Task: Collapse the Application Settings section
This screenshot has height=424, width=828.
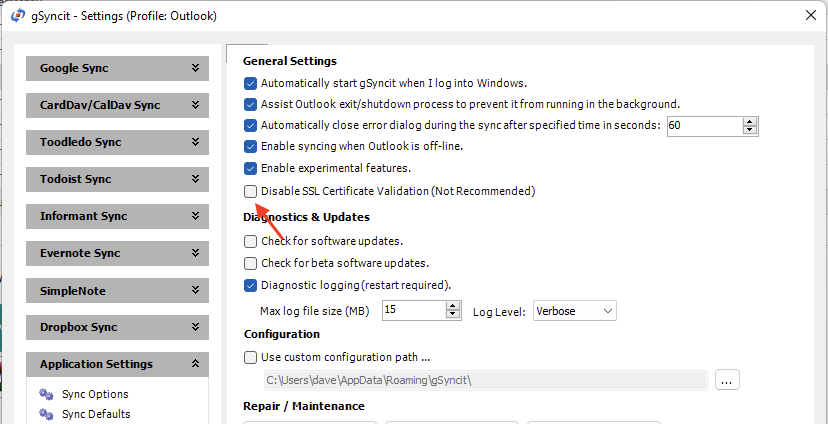Action: coord(117,364)
